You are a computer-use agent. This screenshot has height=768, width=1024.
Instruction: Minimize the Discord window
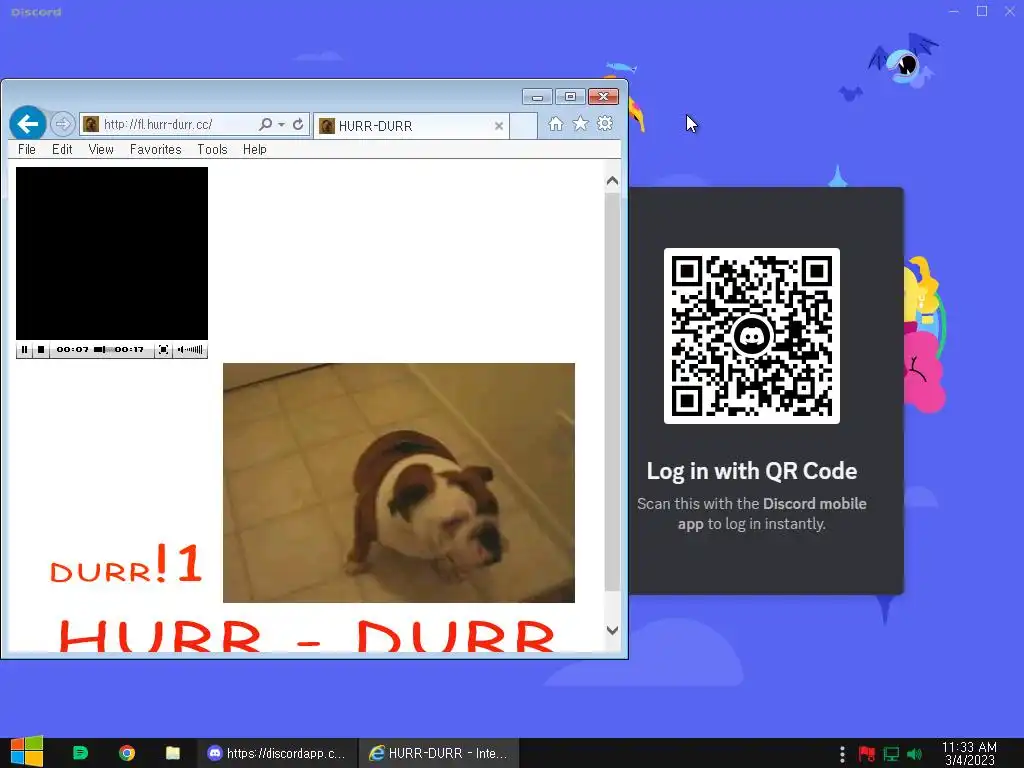click(x=954, y=11)
